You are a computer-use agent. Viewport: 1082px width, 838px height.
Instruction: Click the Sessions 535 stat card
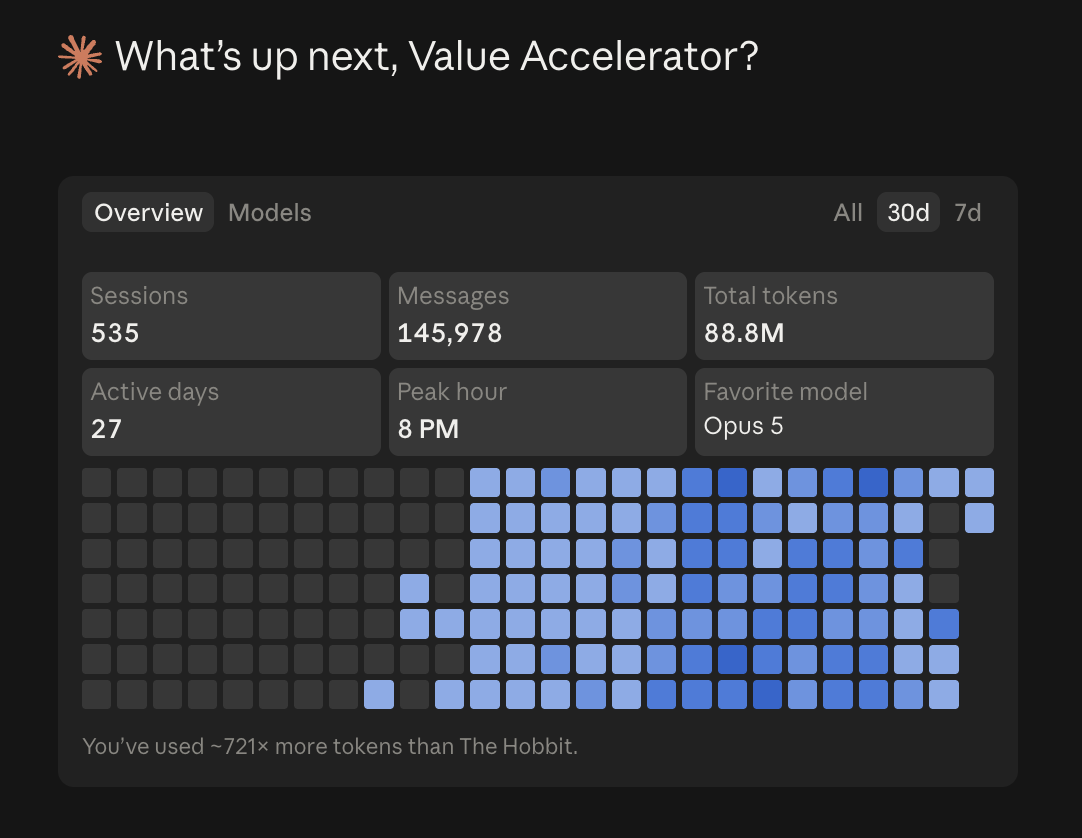pyautogui.click(x=231, y=315)
